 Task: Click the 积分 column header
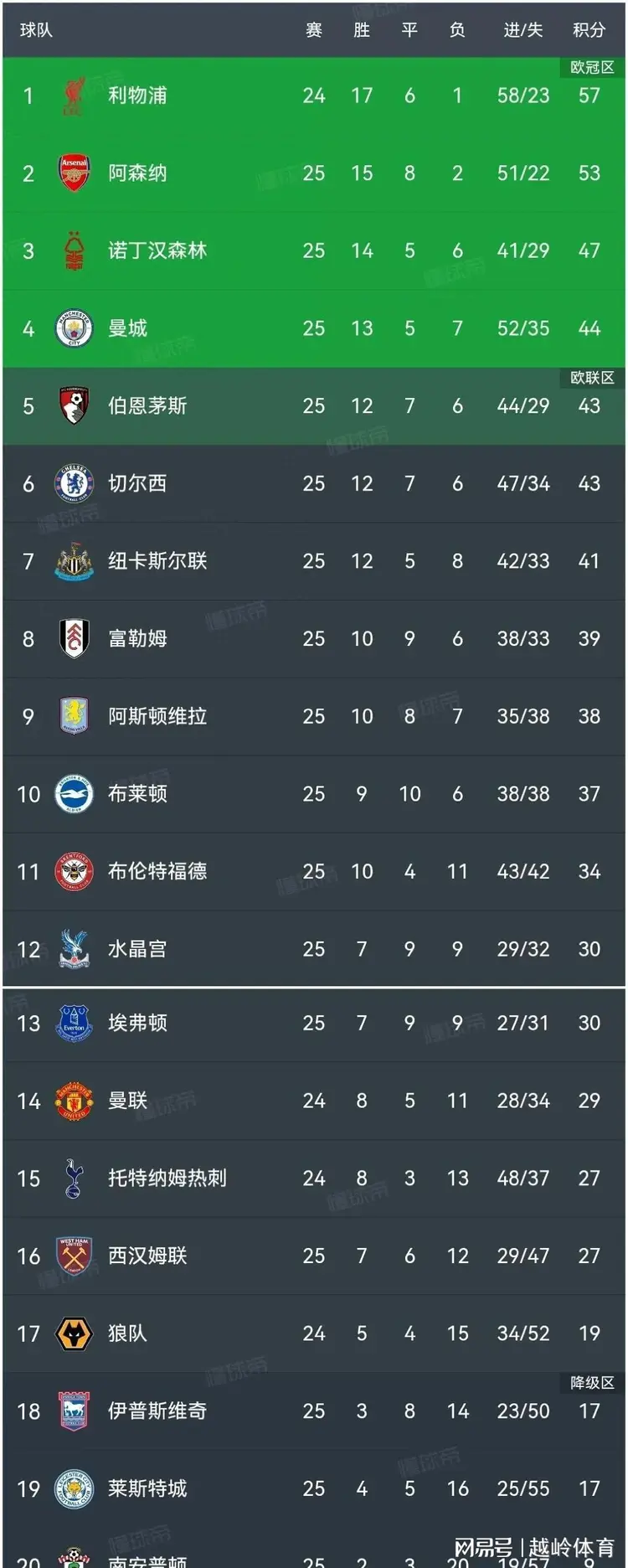pos(589,30)
